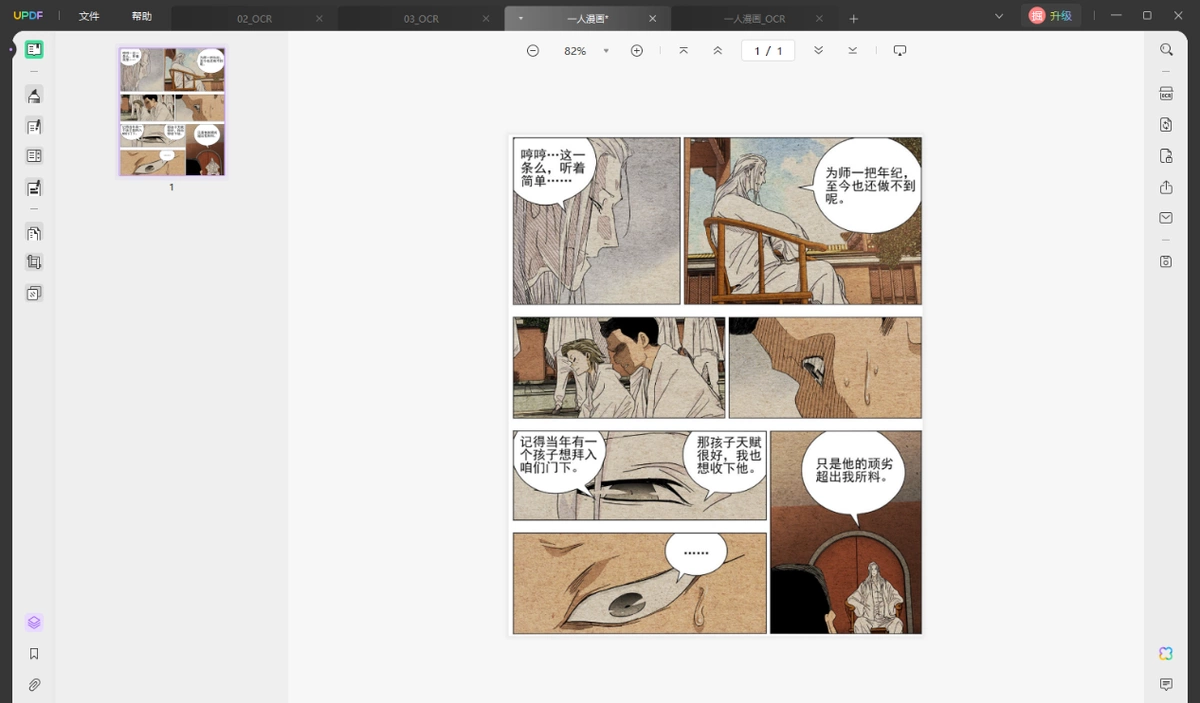Open the Comment highlighter tool

[34, 96]
